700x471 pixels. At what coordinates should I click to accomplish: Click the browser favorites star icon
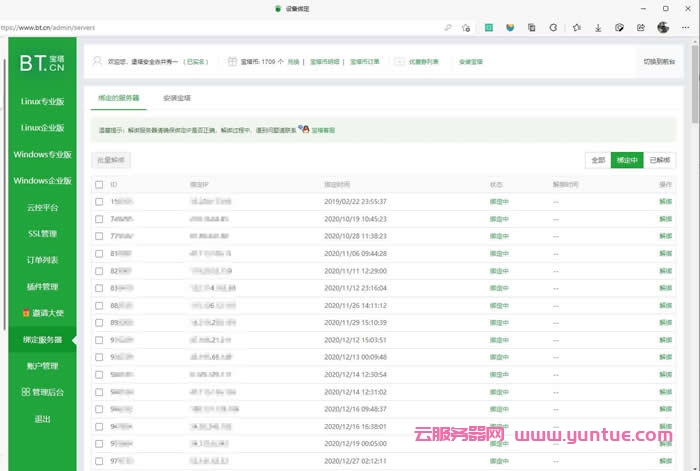(576, 28)
